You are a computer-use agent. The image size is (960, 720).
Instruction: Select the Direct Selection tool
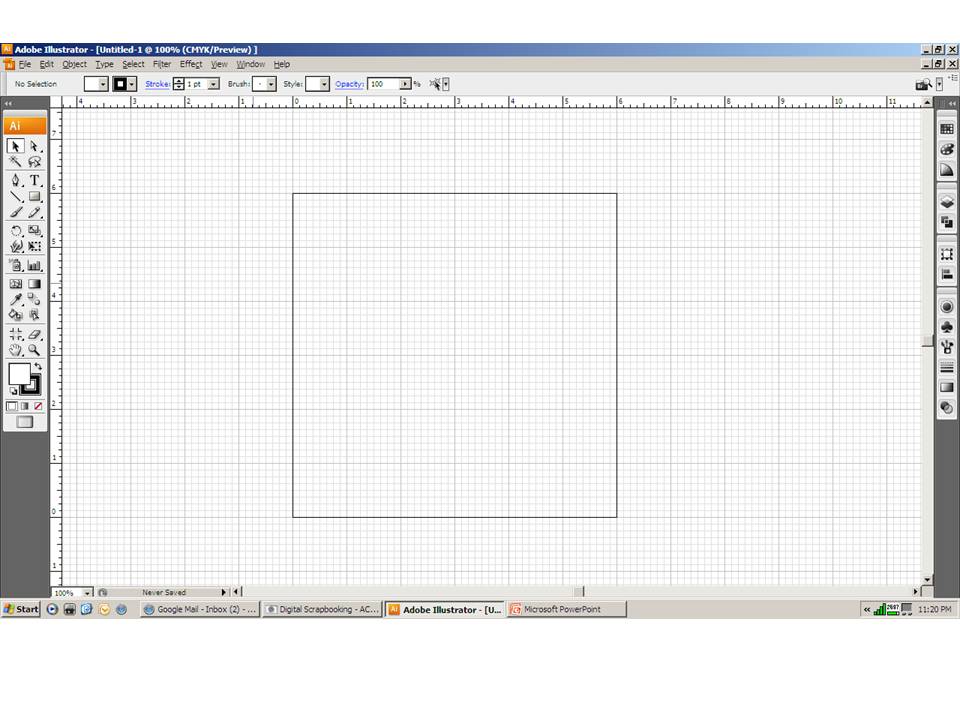tap(34, 146)
